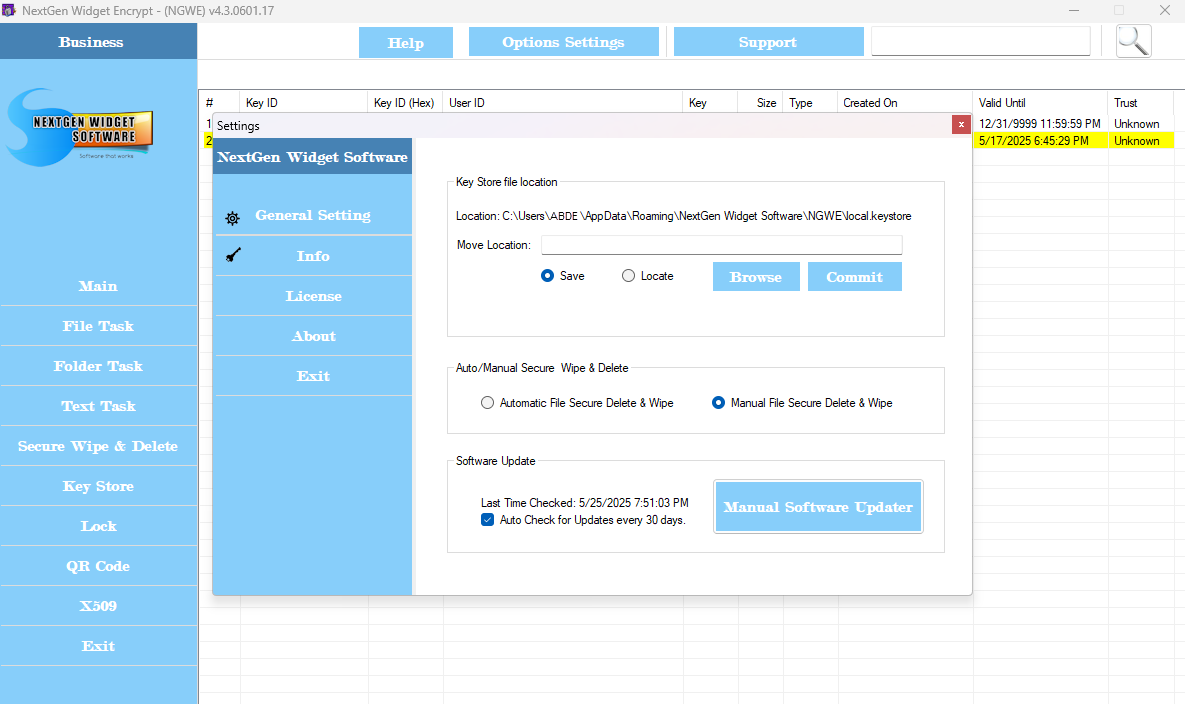Choose Automatic File Secure Delete & Wipe
The height and width of the screenshot is (704, 1185).
(x=487, y=403)
